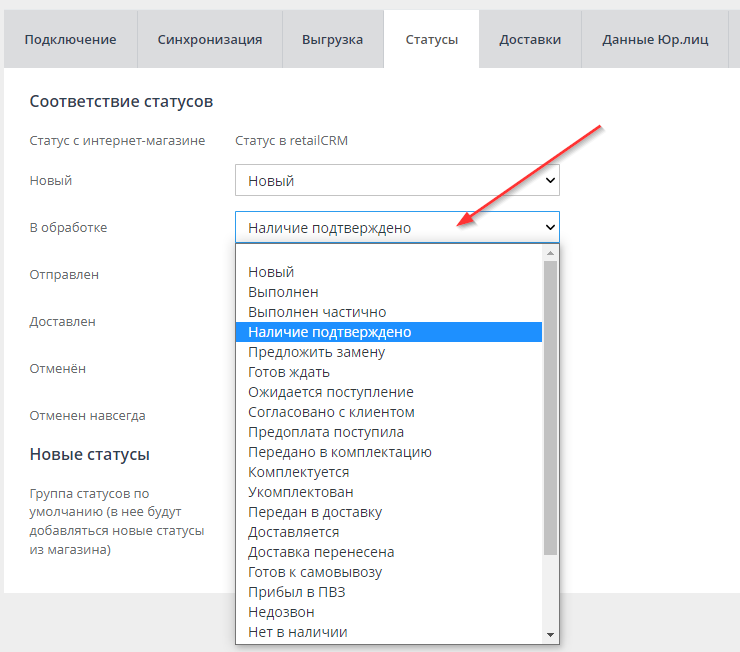Select Выполнен частично option

(x=317, y=312)
